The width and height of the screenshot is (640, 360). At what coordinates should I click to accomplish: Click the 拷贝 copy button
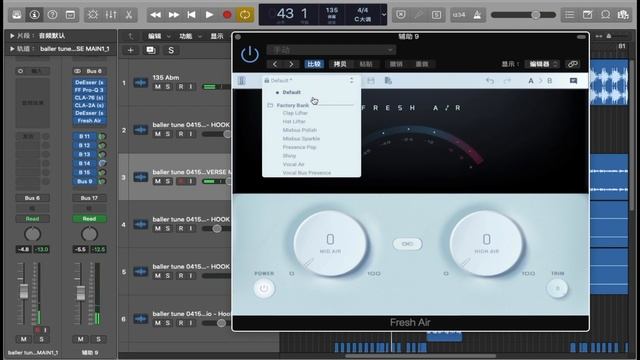tap(340, 64)
